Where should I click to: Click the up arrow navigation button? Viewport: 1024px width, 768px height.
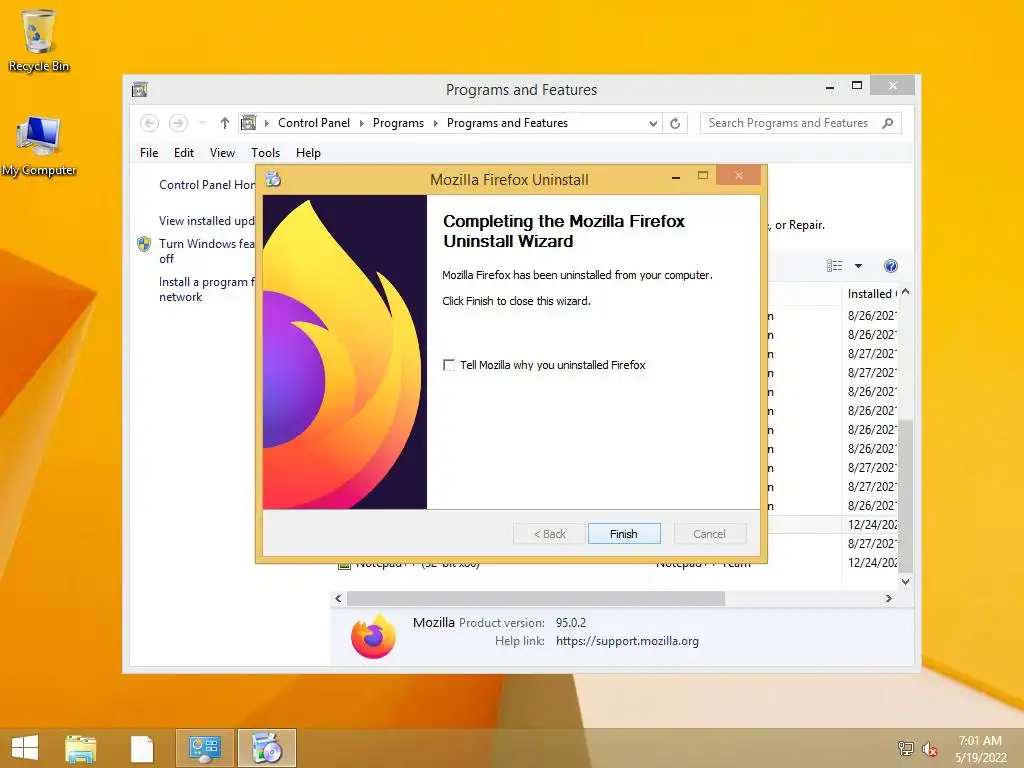pos(225,123)
